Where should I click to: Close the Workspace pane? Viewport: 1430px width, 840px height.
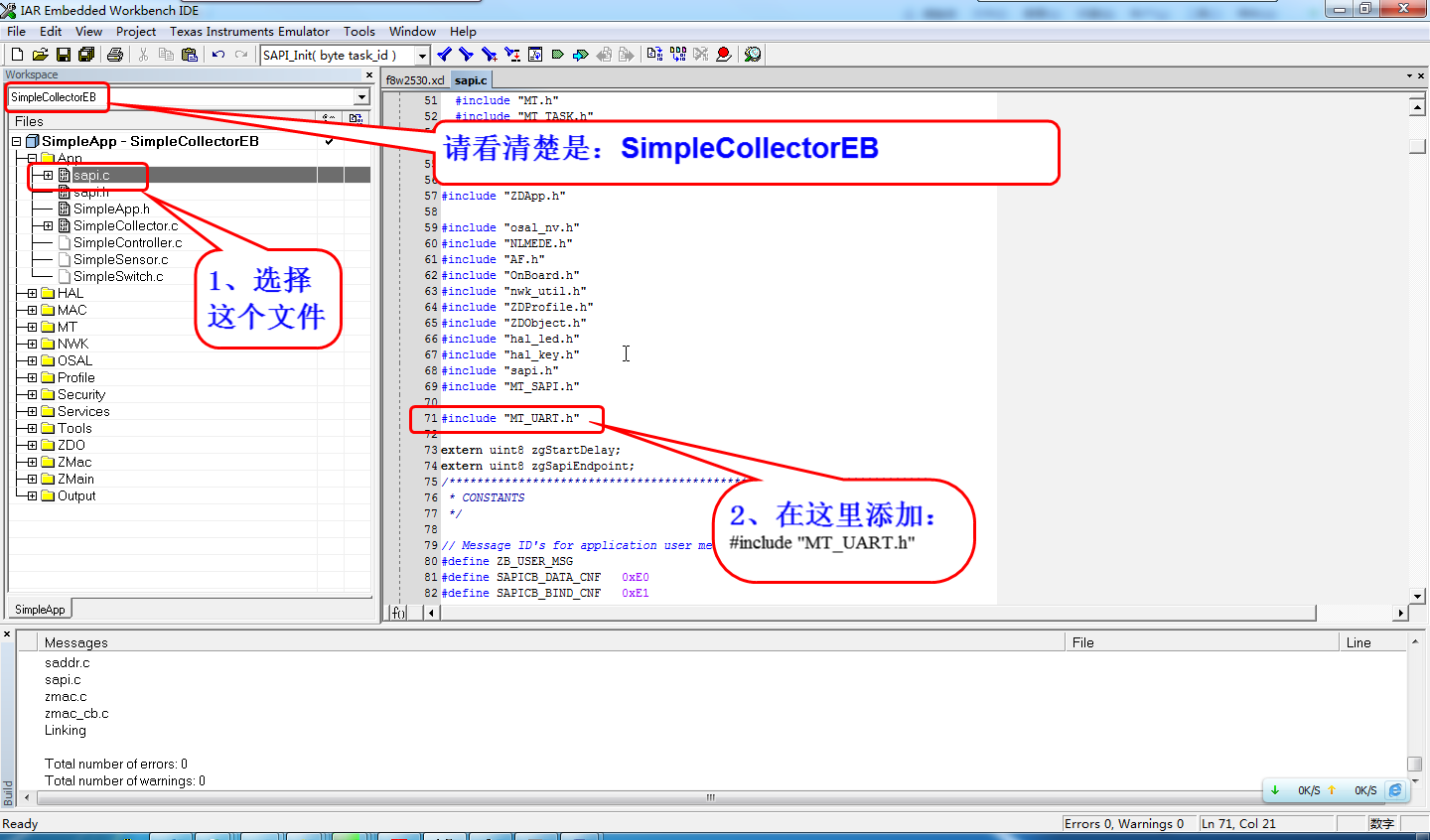coord(369,75)
